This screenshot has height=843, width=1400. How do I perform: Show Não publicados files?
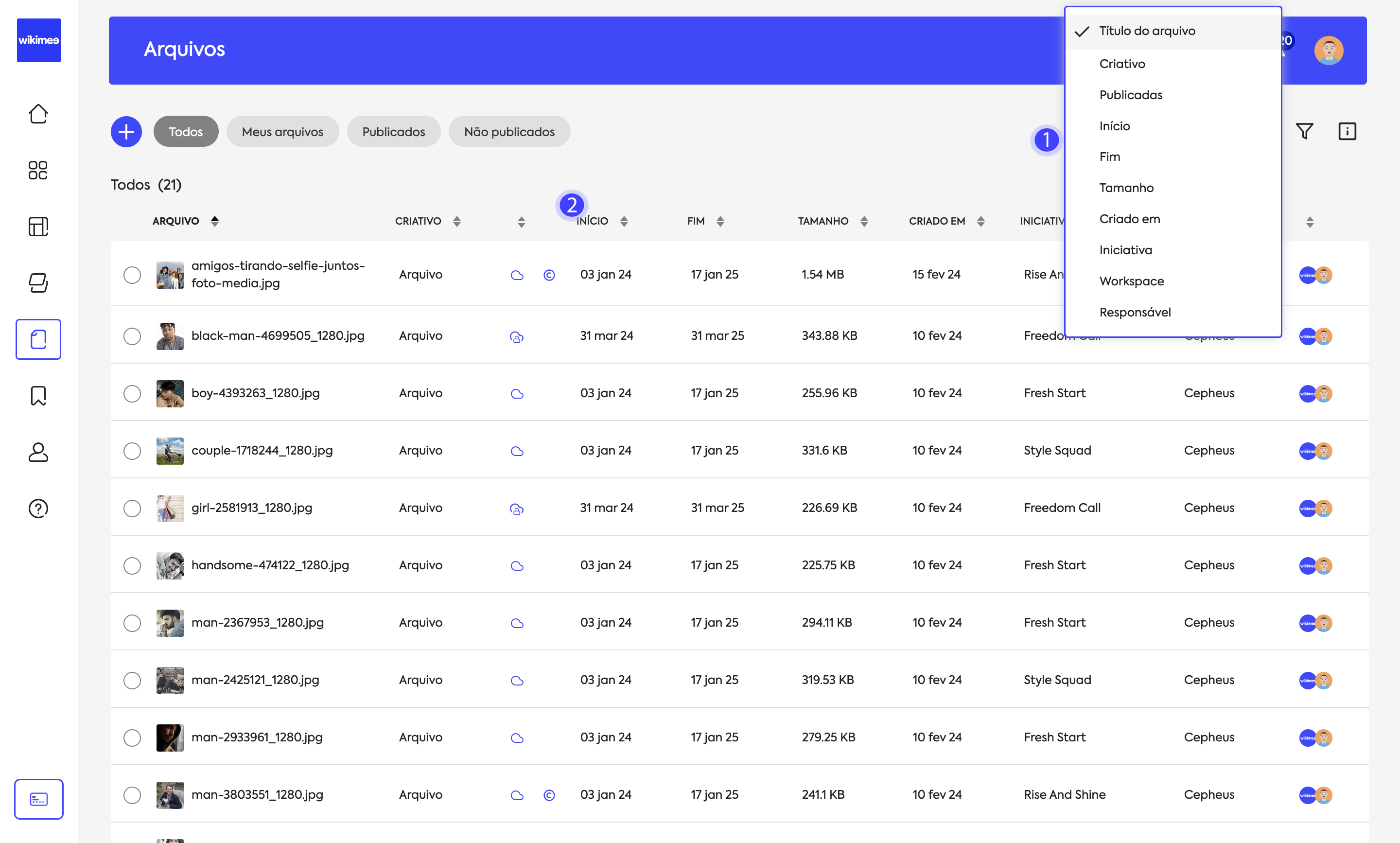[x=509, y=132]
